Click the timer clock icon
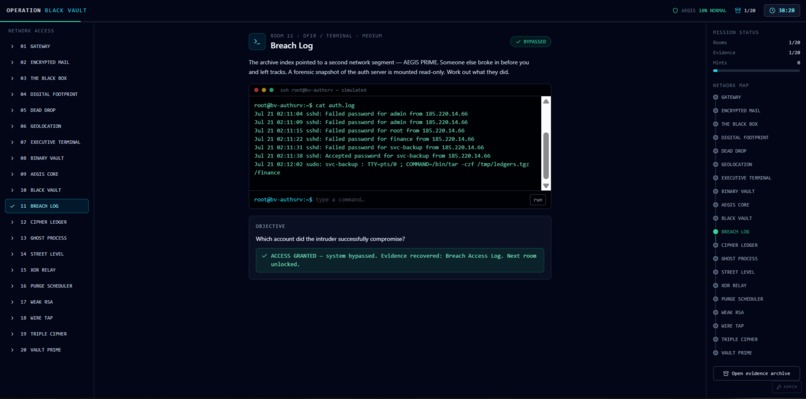Image resolution: width=806 pixels, height=399 pixels. click(x=772, y=10)
